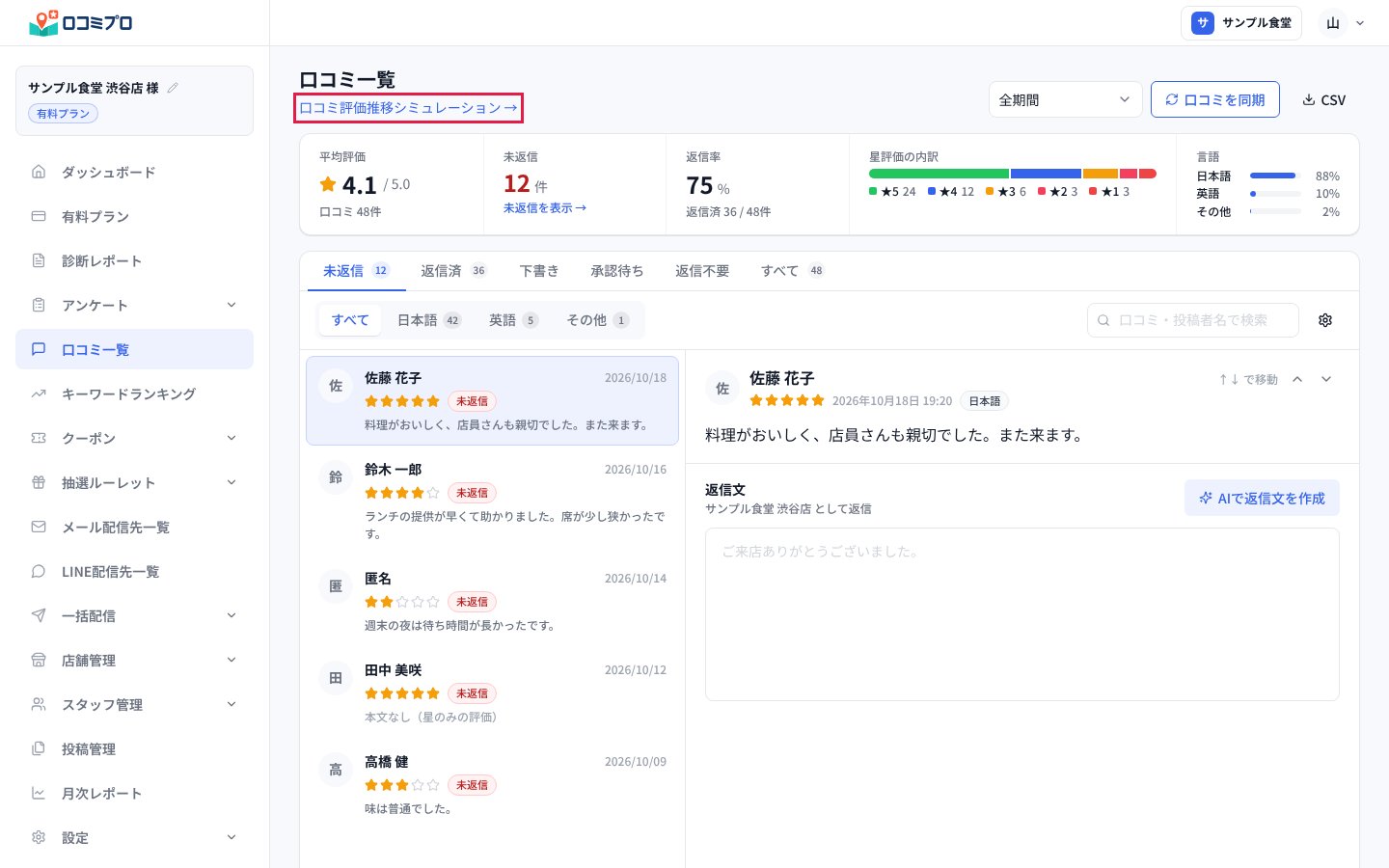
Task: Download reviews with the CSV button
Action: click(1323, 99)
